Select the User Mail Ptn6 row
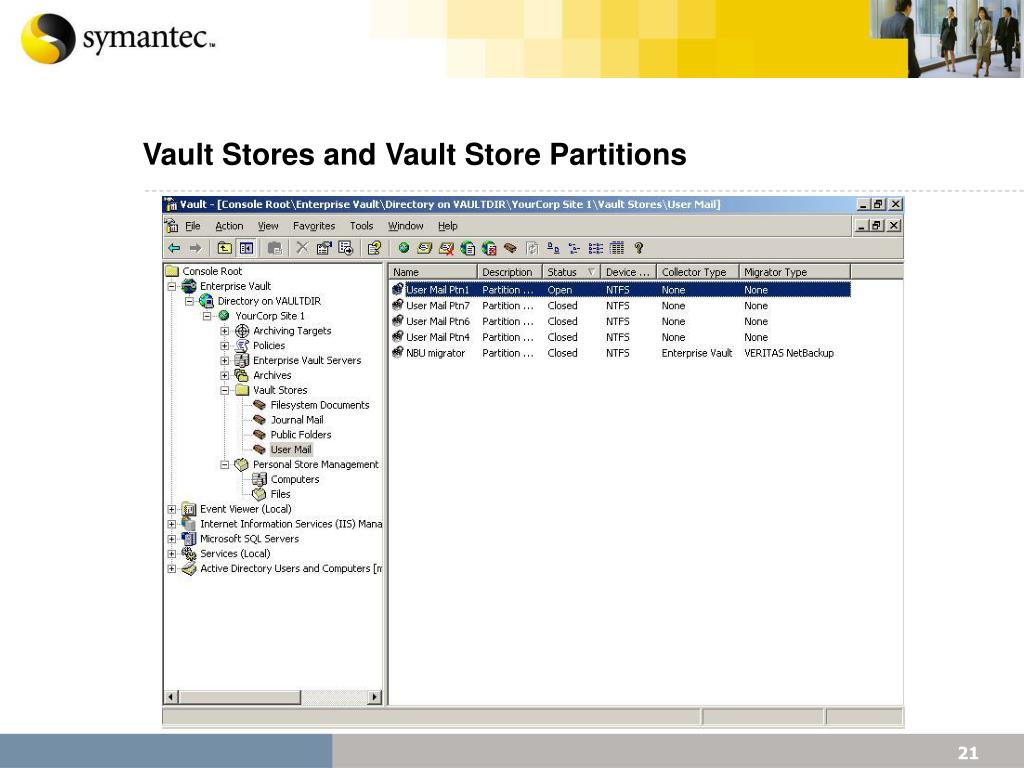 [620, 321]
